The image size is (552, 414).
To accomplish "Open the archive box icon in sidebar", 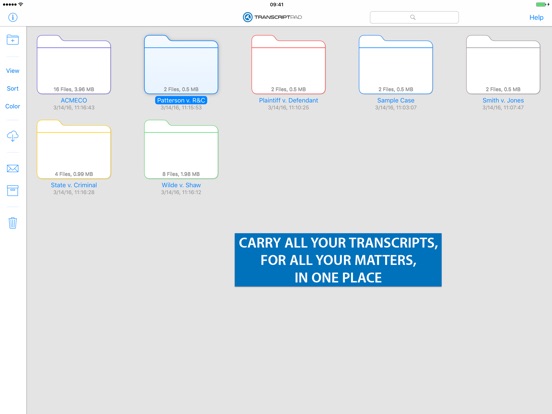I will 13,190.
